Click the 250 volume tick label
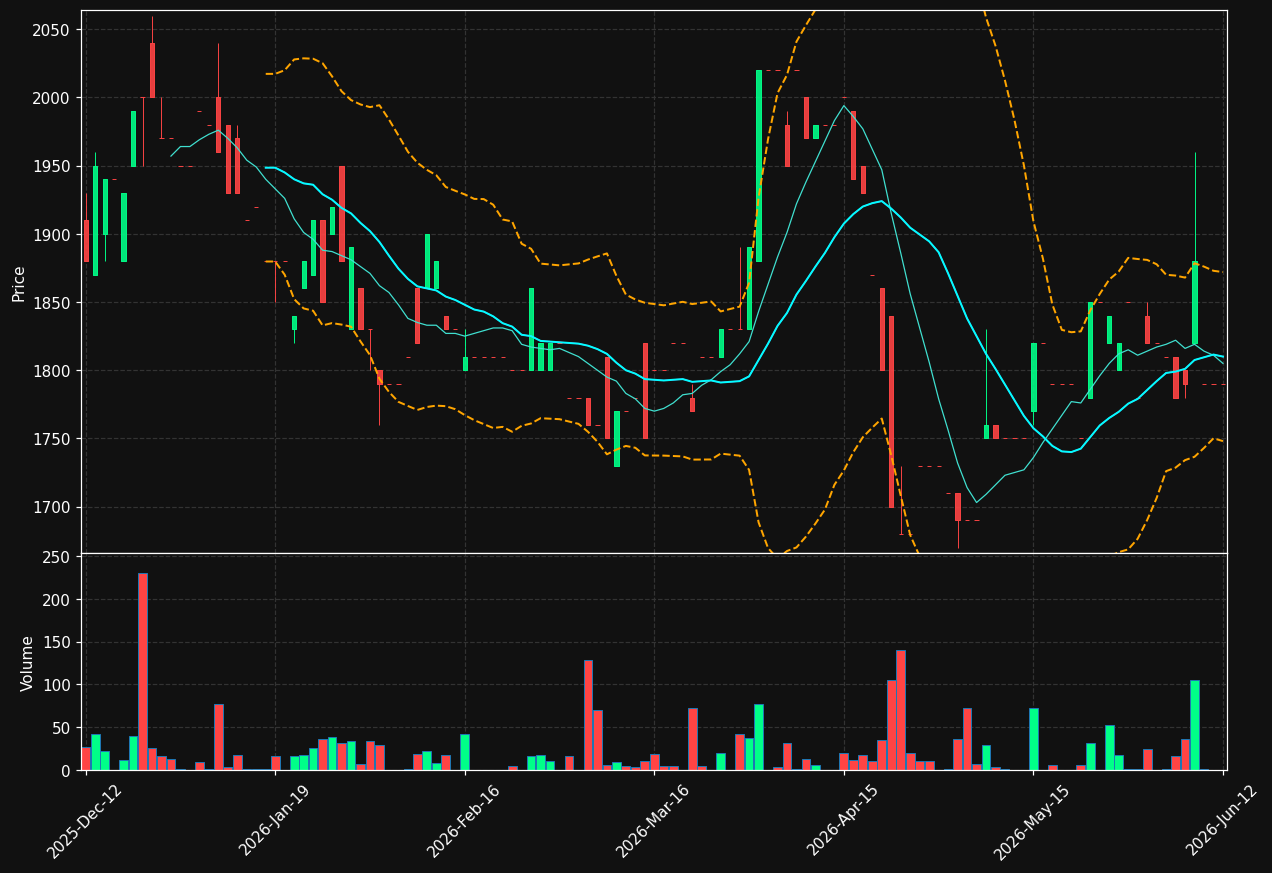1272x873 pixels. [x=56, y=557]
